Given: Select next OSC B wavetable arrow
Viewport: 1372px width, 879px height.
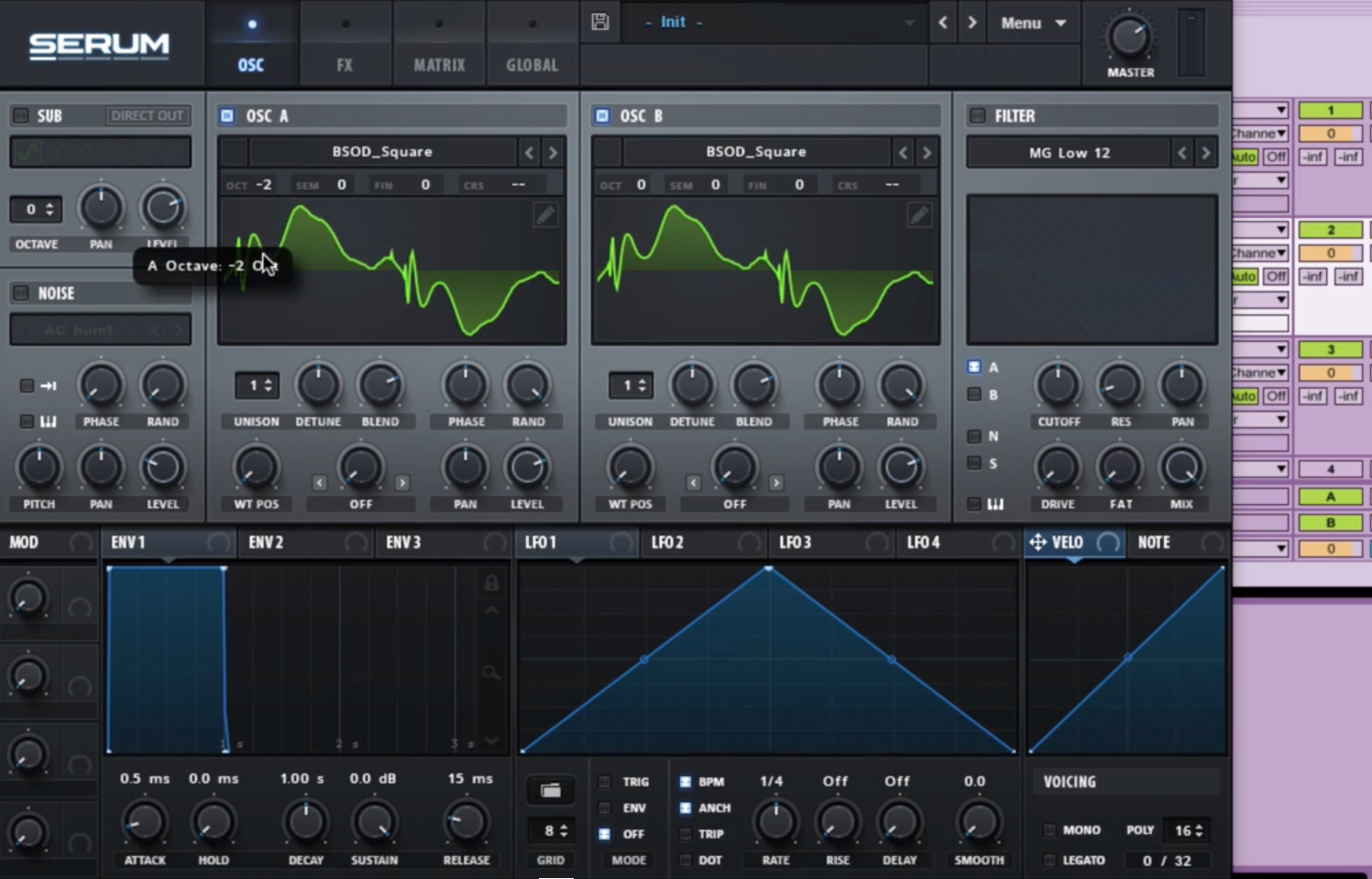Looking at the screenshot, I should pos(927,152).
